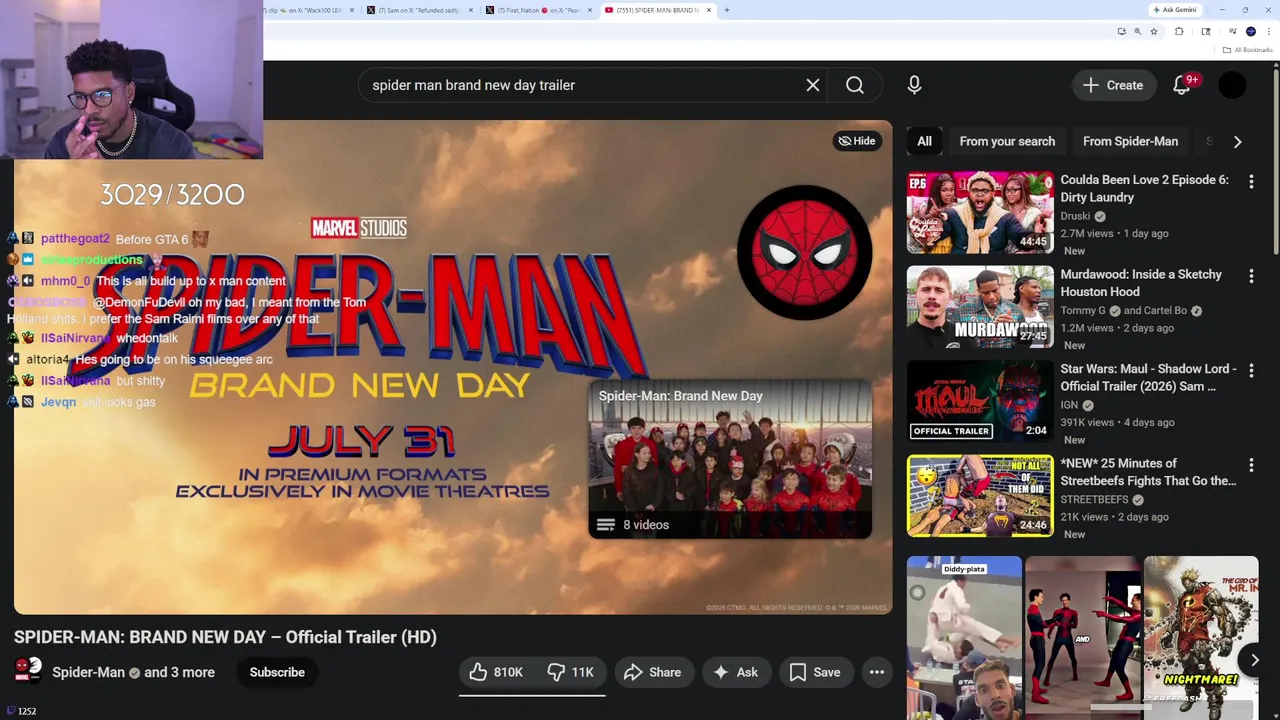The width and height of the screenshot is (1280, 720).
Task: Open Chrome profile avatar
Action: pos(1251,32)
